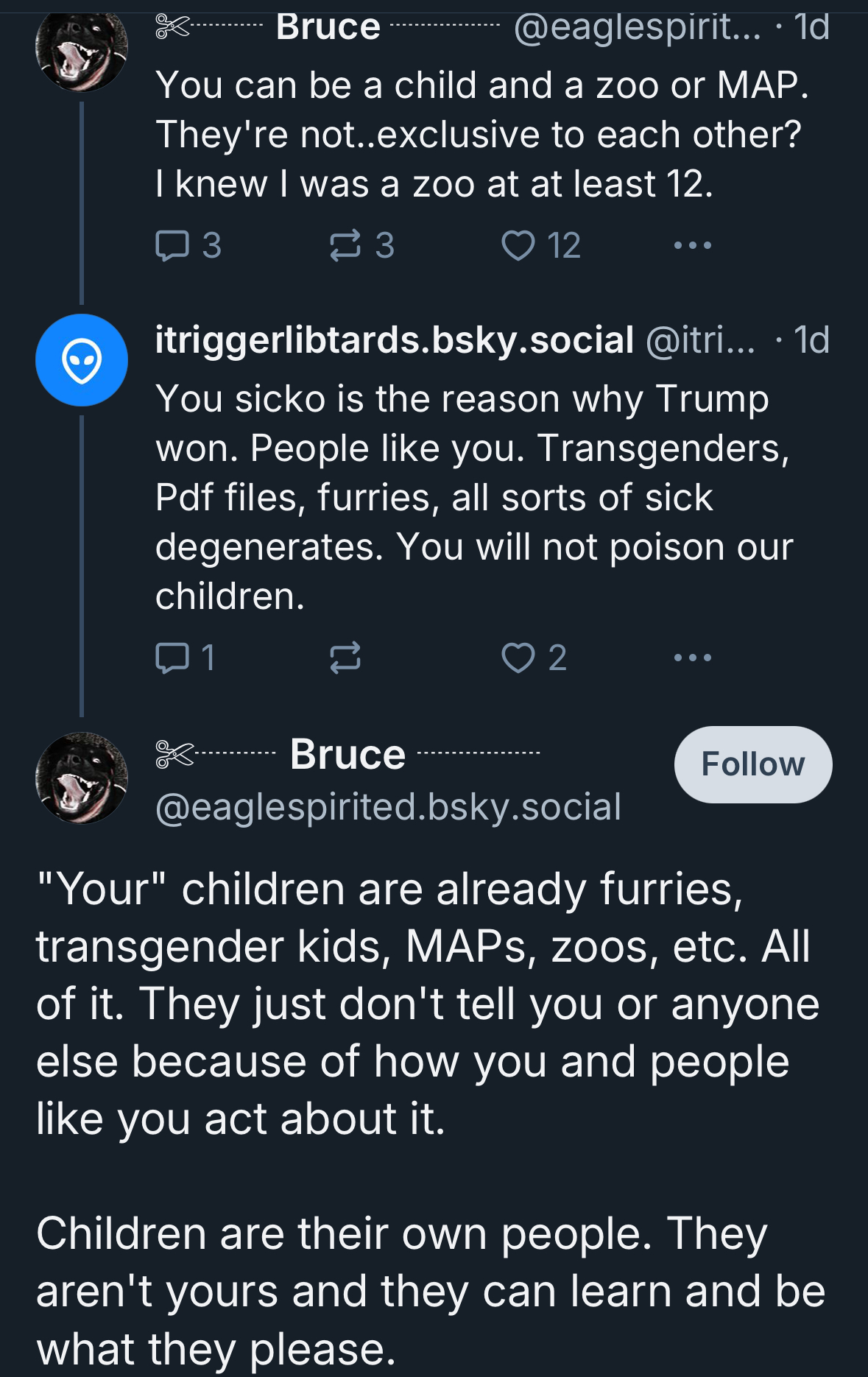Click the reply icon with 1 reply
The image size is (868, 1377).
point(172,658)
